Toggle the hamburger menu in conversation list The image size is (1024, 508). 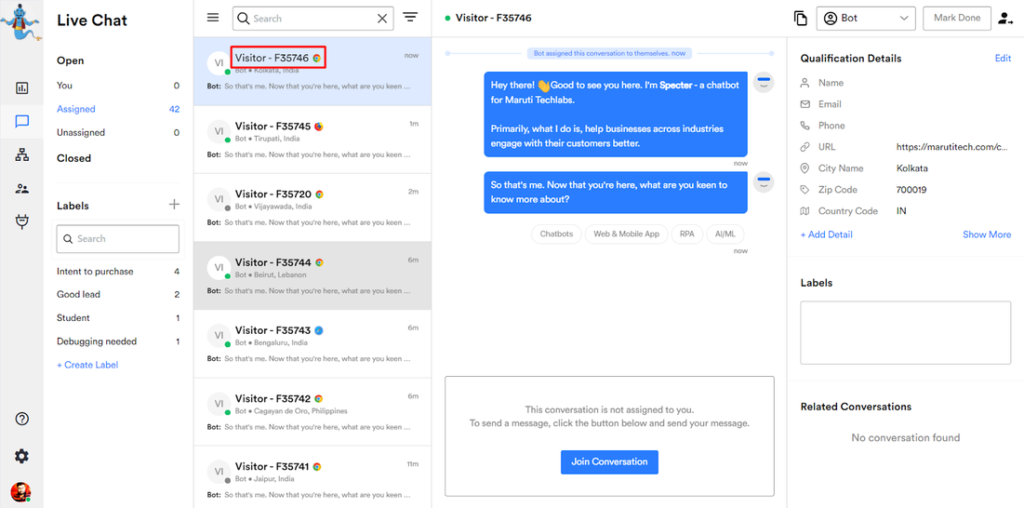(x=213, y=18)
